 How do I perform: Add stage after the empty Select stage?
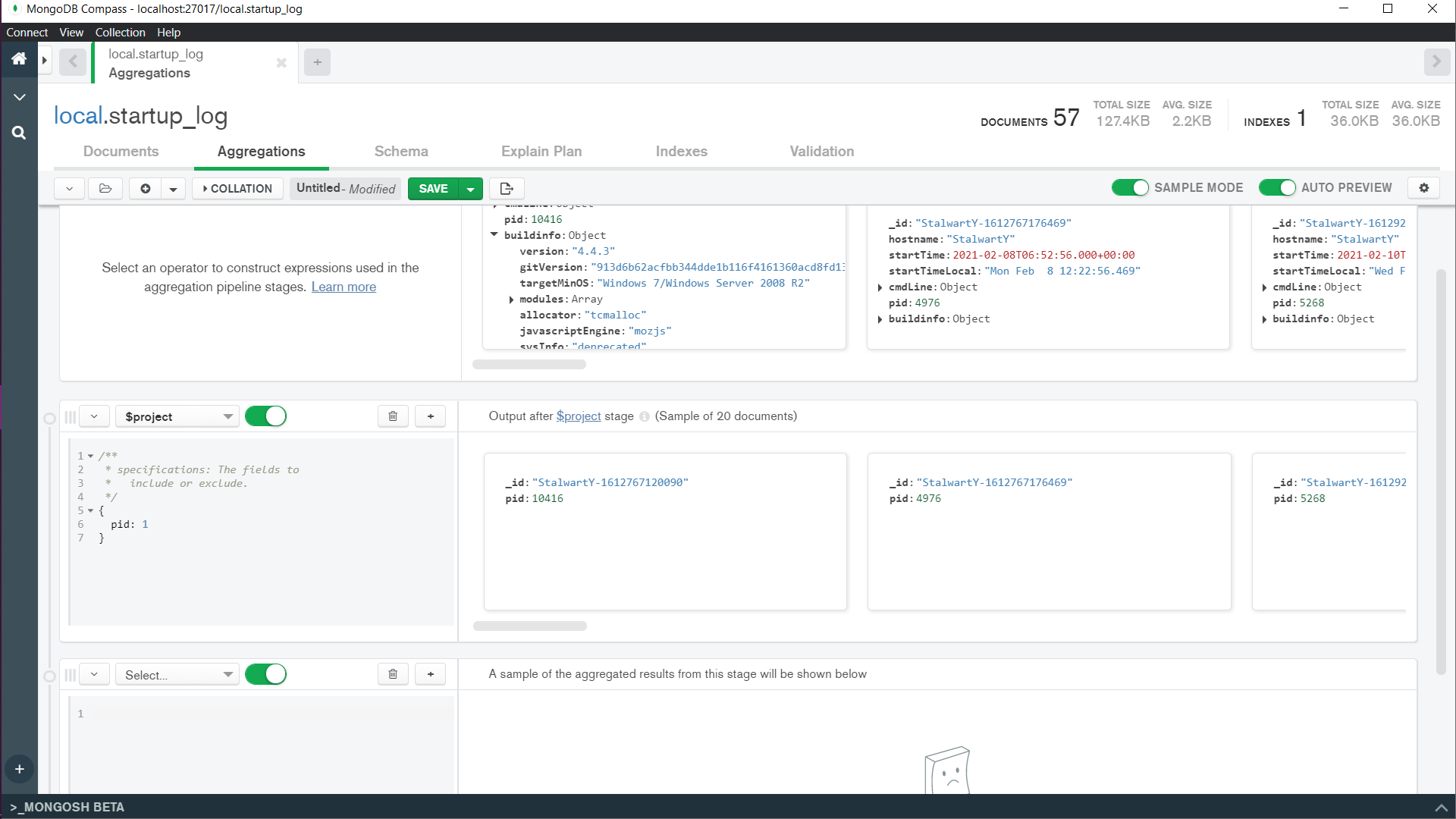[x=431, y=674]
